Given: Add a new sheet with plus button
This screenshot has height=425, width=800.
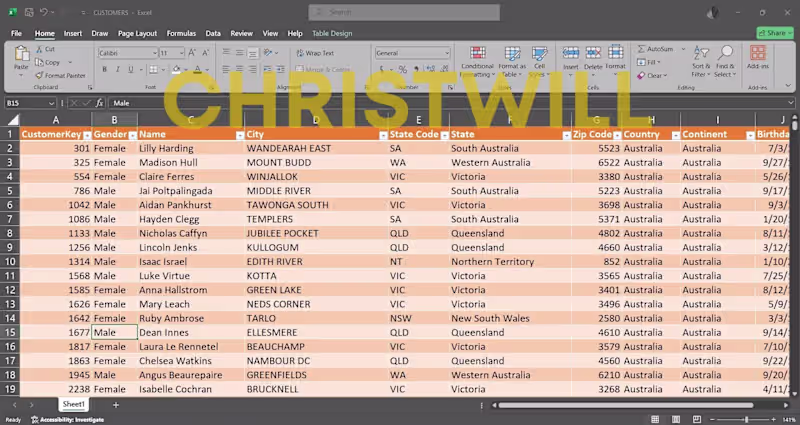Looking at the screenshot, I should pos(116,405).
